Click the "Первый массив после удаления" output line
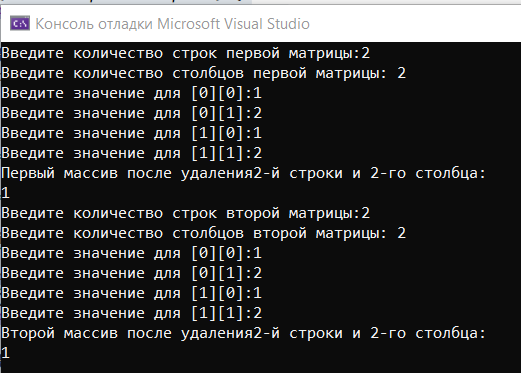The height and width of the screenshot is (373, 521). pyautogui.click(x=244, y=173)
